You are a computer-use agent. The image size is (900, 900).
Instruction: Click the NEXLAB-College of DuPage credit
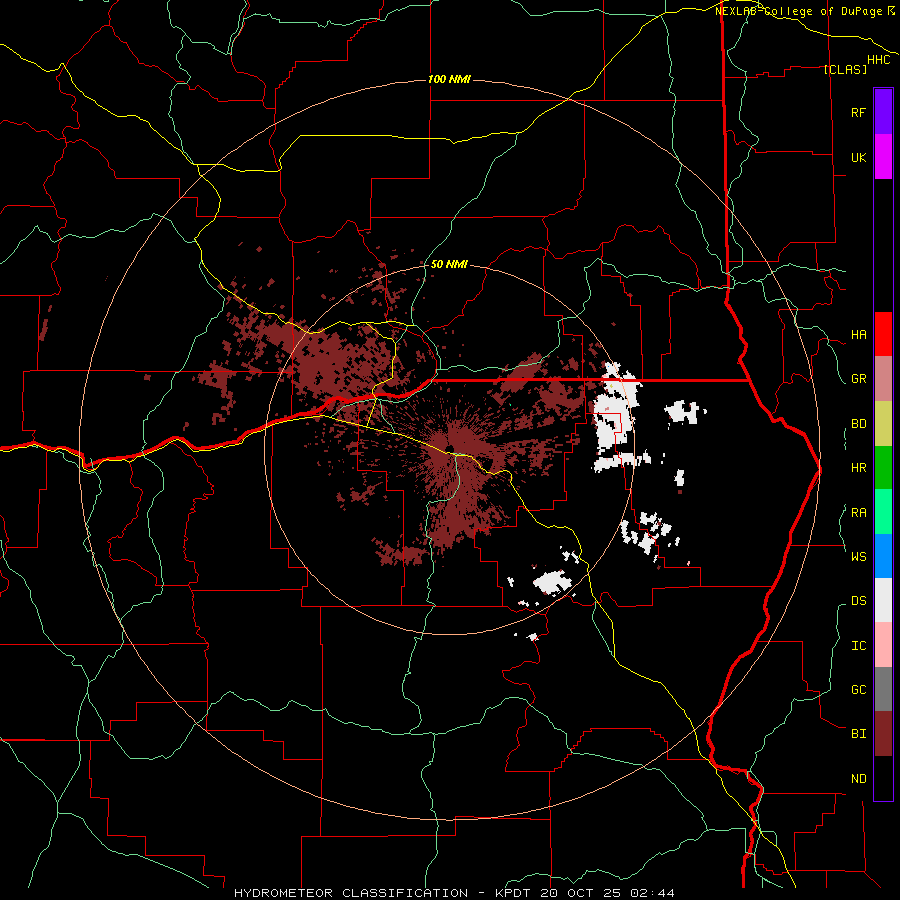point(804,10)
